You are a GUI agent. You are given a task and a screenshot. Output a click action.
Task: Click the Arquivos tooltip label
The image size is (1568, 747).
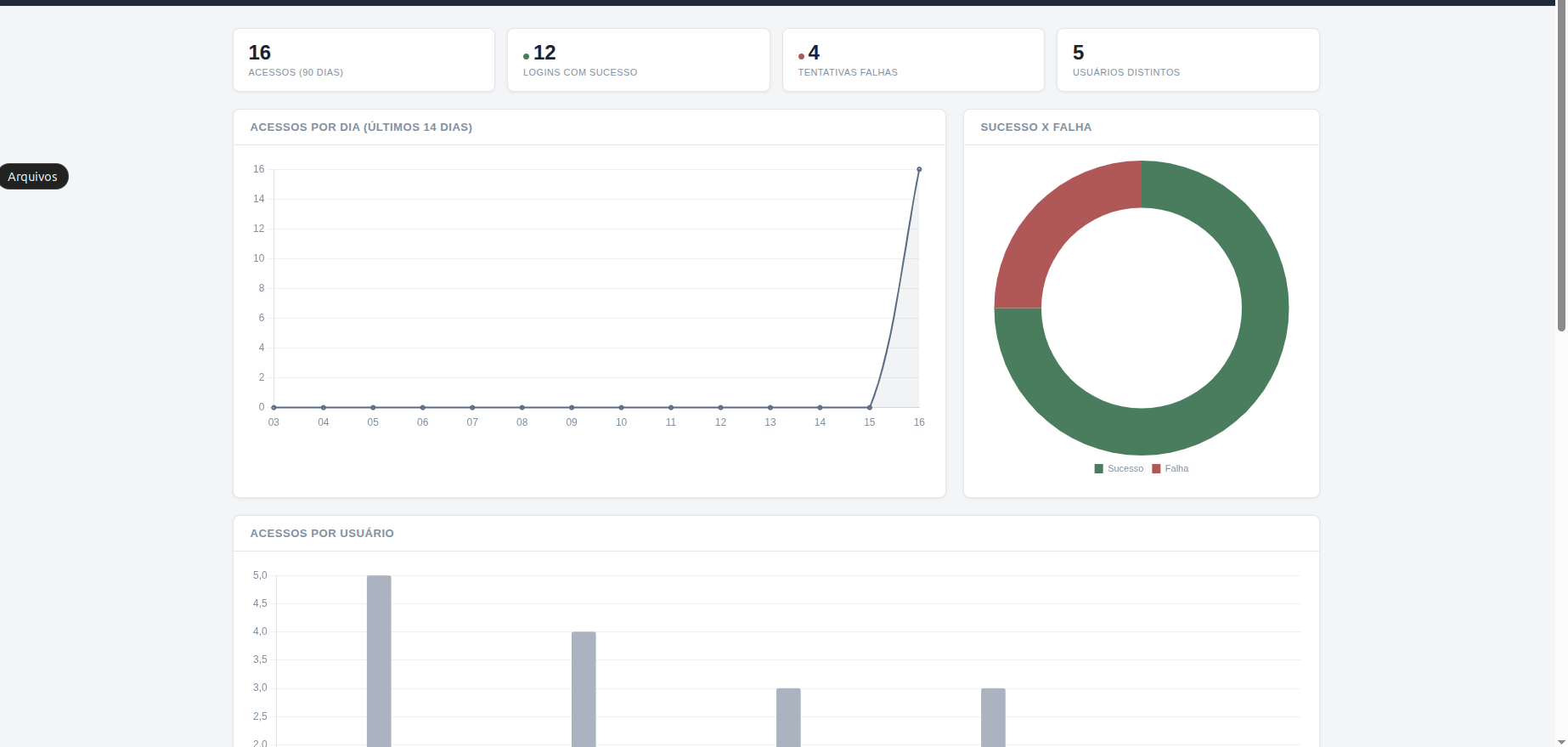click(x=33, y=177)
